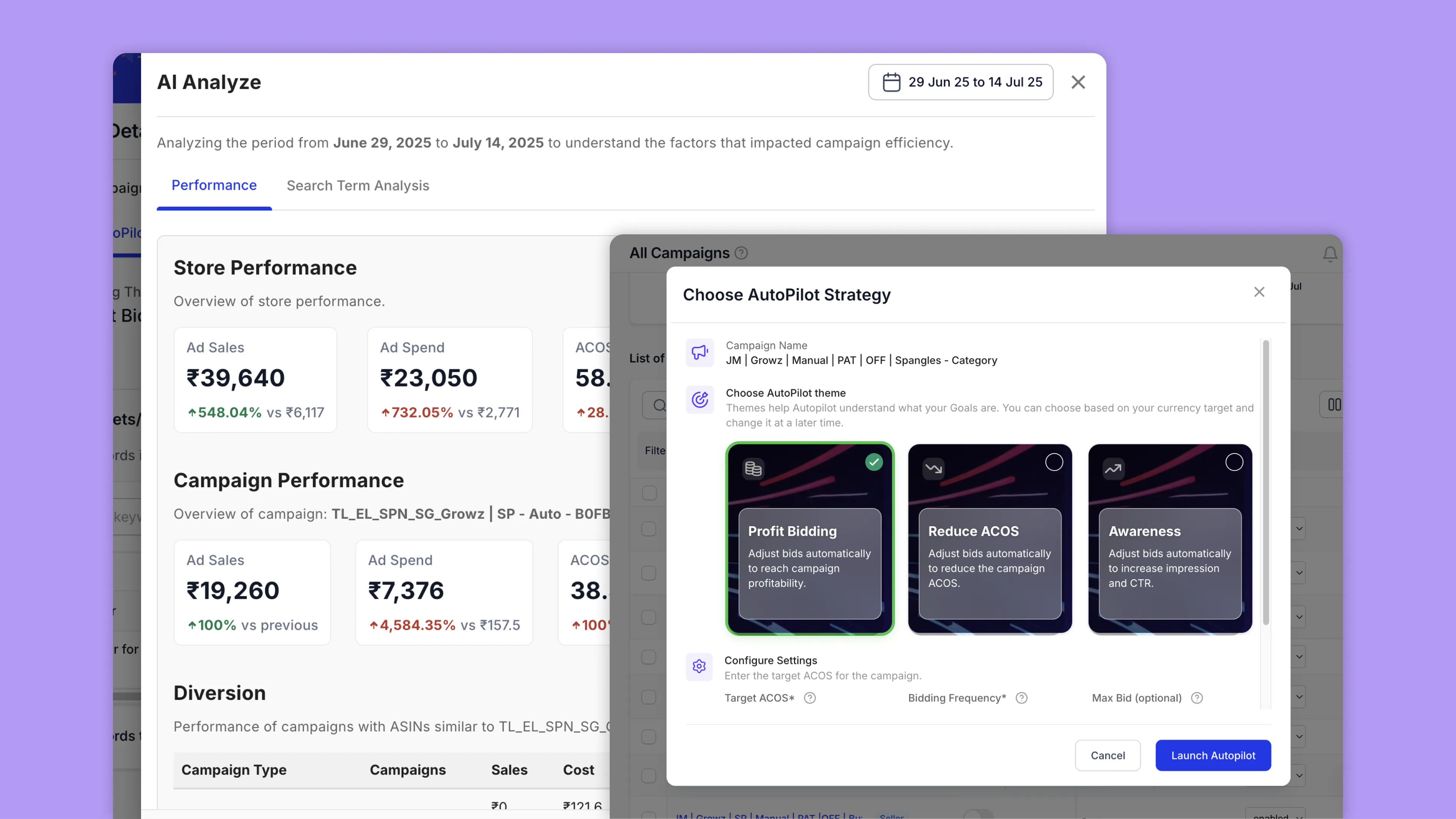Click the Cost column header
Screen dimensions: 1456x819
[578, 770]
